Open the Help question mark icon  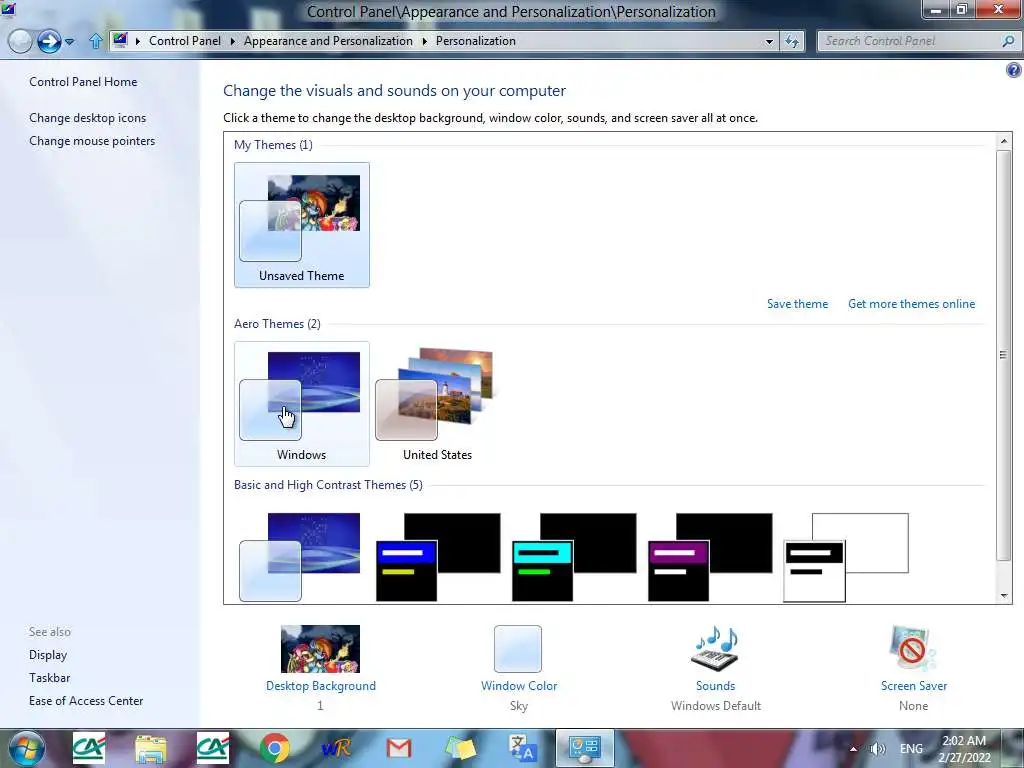(1014, 70)
